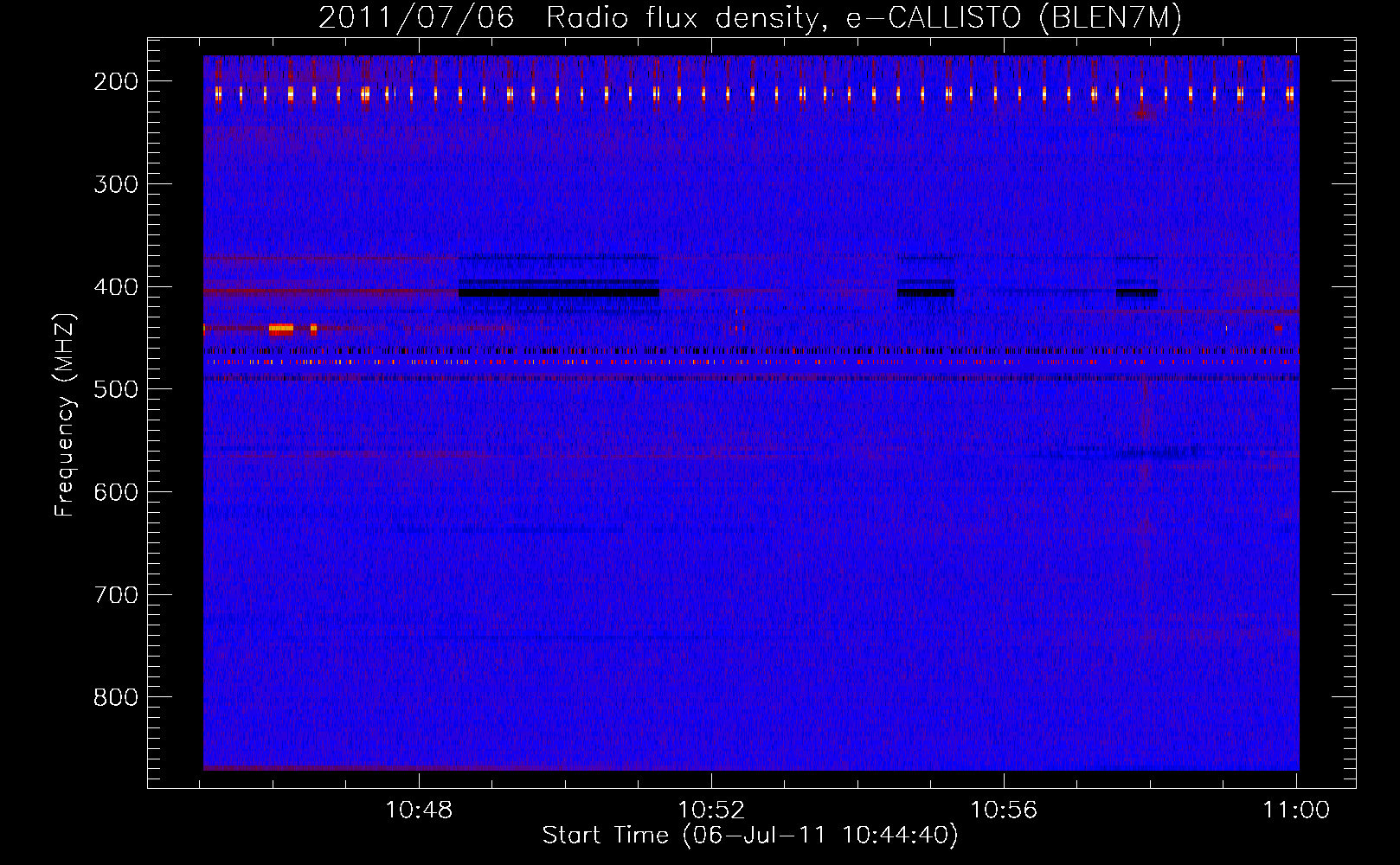1400x865 pixels.
Task: Click the "300" frequency tick label
Action: pos(116,184)
